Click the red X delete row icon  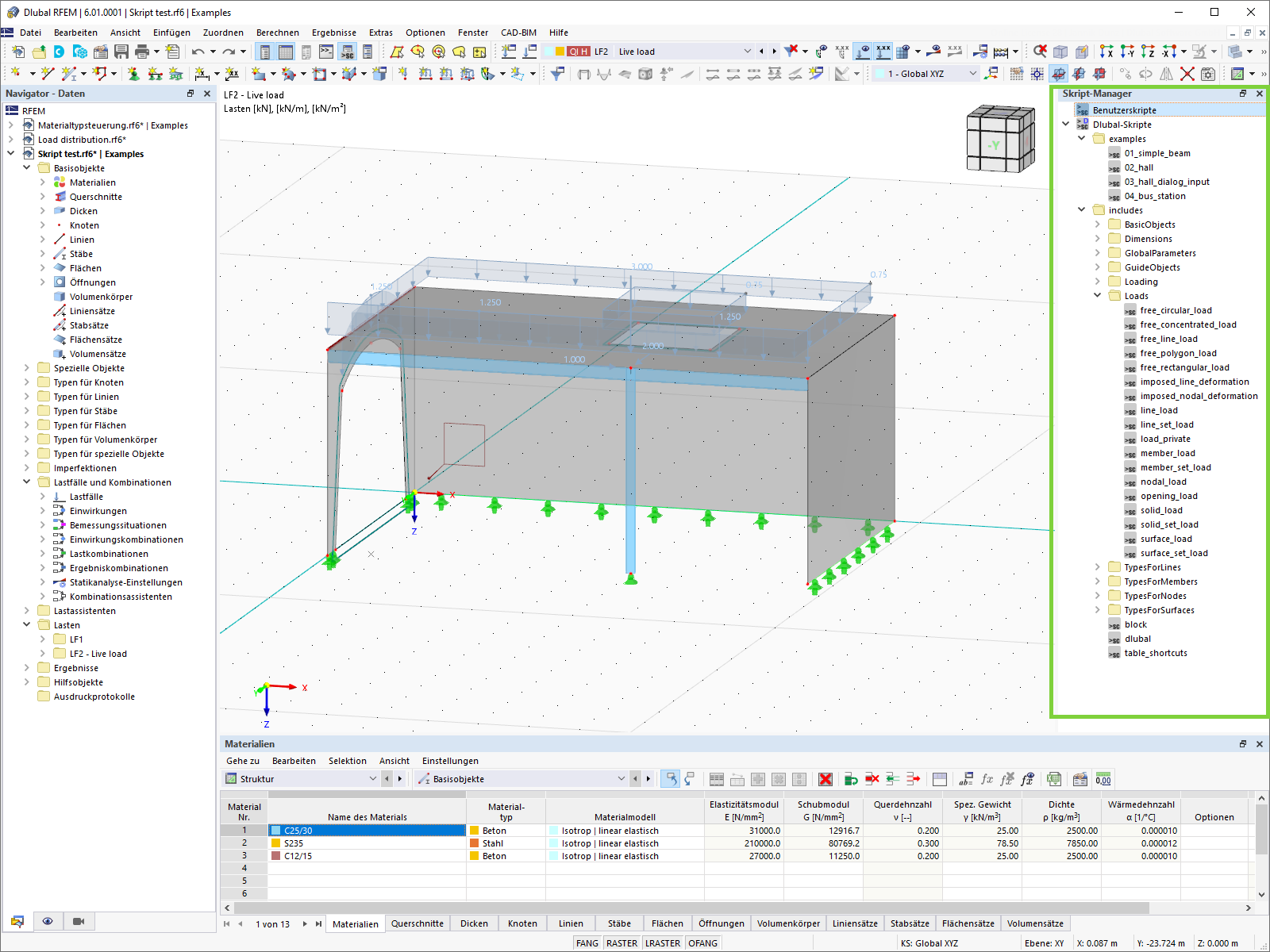[825, 779]
